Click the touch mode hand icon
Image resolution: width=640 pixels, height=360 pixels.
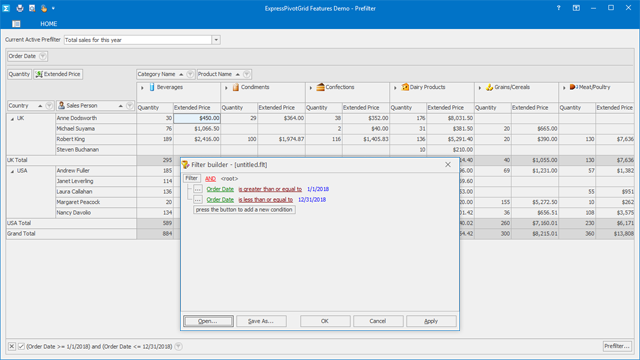[44, 8]
